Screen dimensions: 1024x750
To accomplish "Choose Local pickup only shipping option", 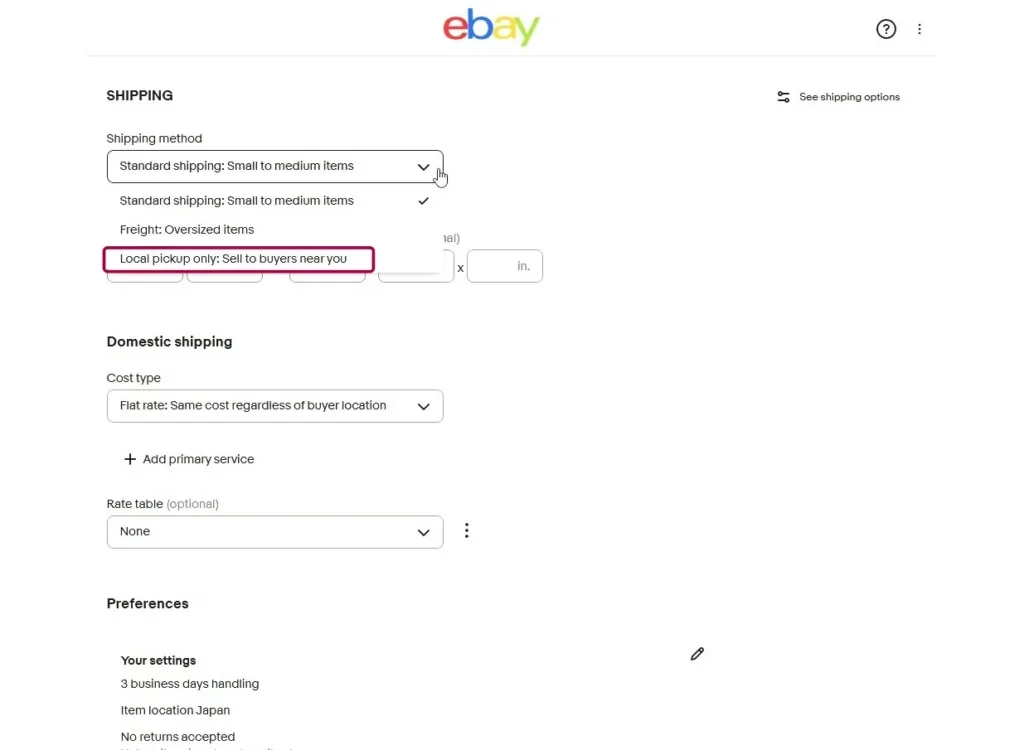I will click(x=233, y=259).
